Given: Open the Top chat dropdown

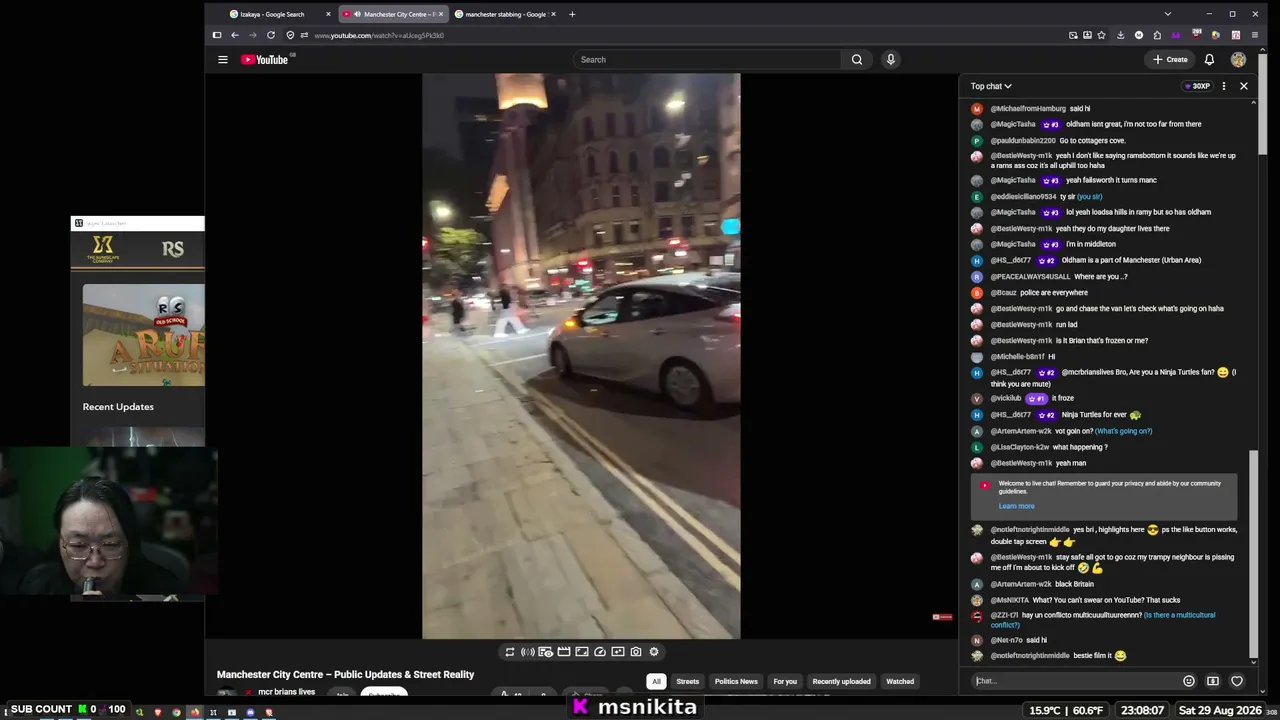Looking at the screenshot, I should click(991, 86).
